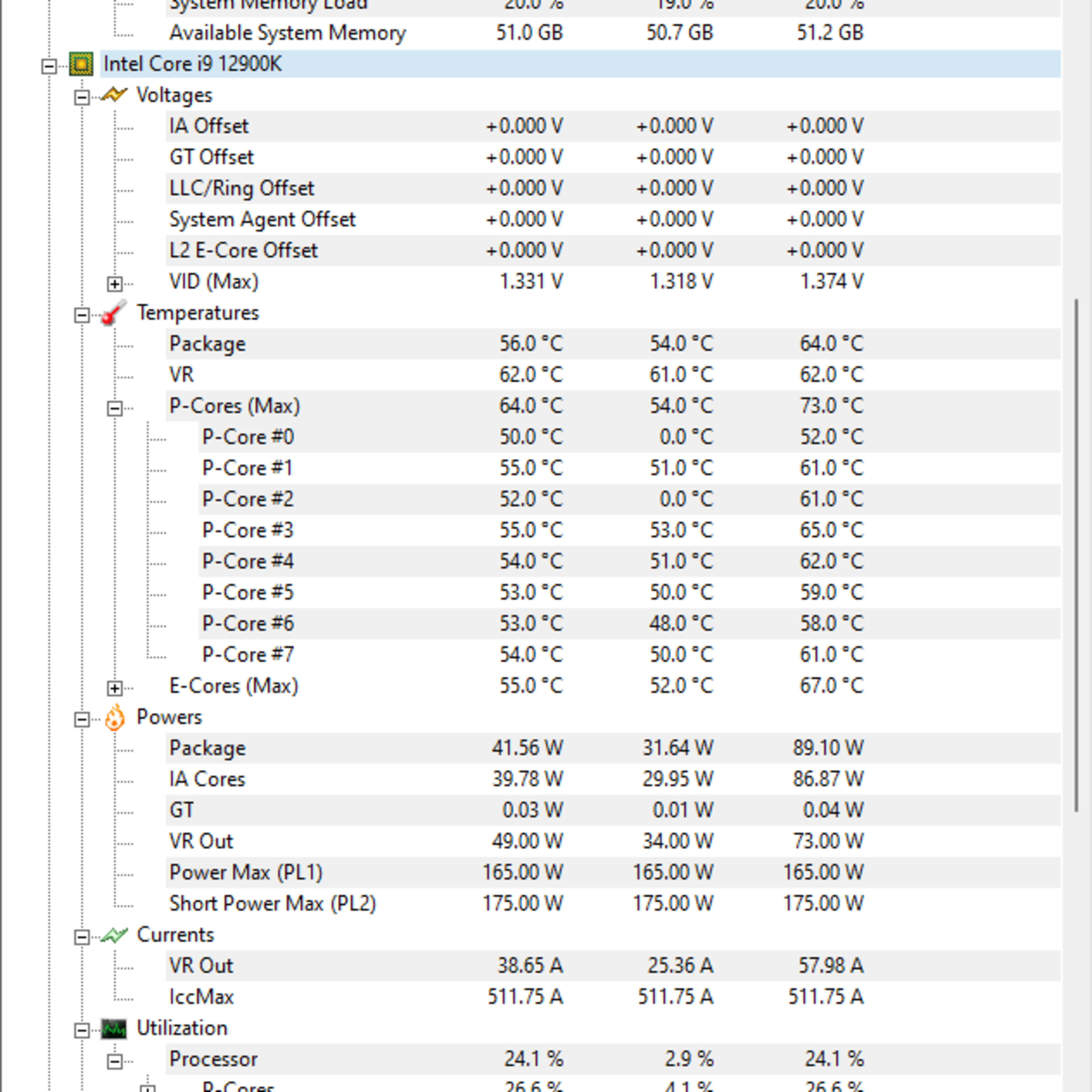The width and height of the screenshot is (1092, 1092).
Task: Select the P-Core #7 row
Action: [629, 655]
